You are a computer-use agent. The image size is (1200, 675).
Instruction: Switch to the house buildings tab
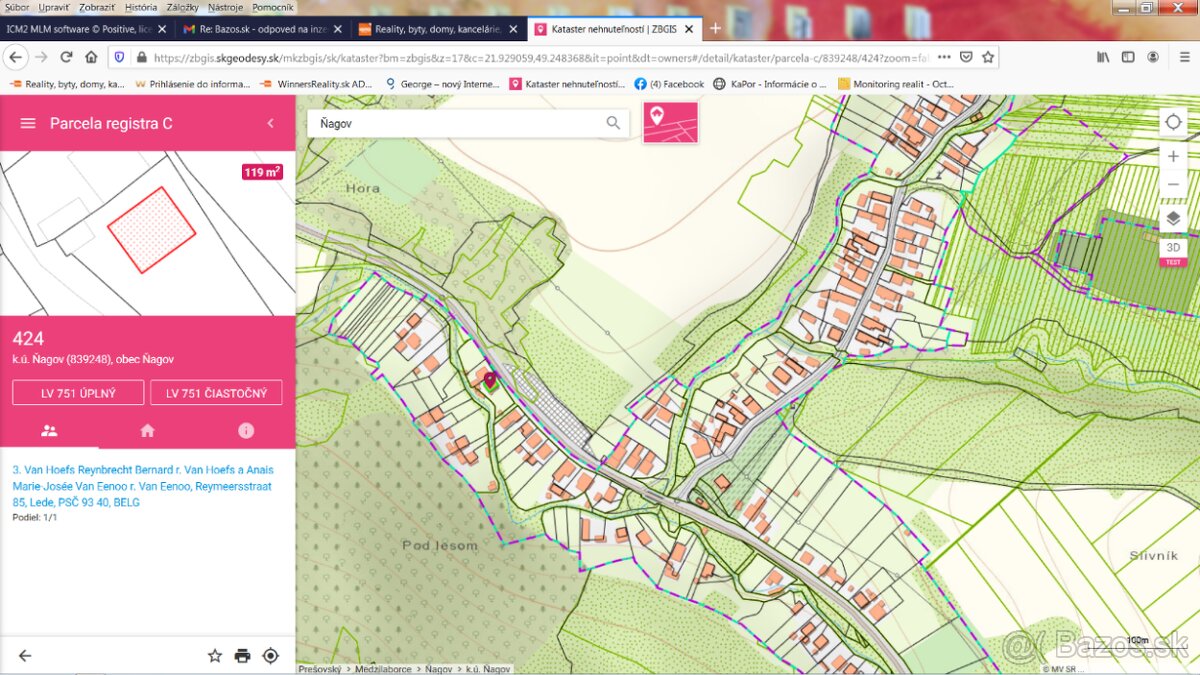[147, 431]
